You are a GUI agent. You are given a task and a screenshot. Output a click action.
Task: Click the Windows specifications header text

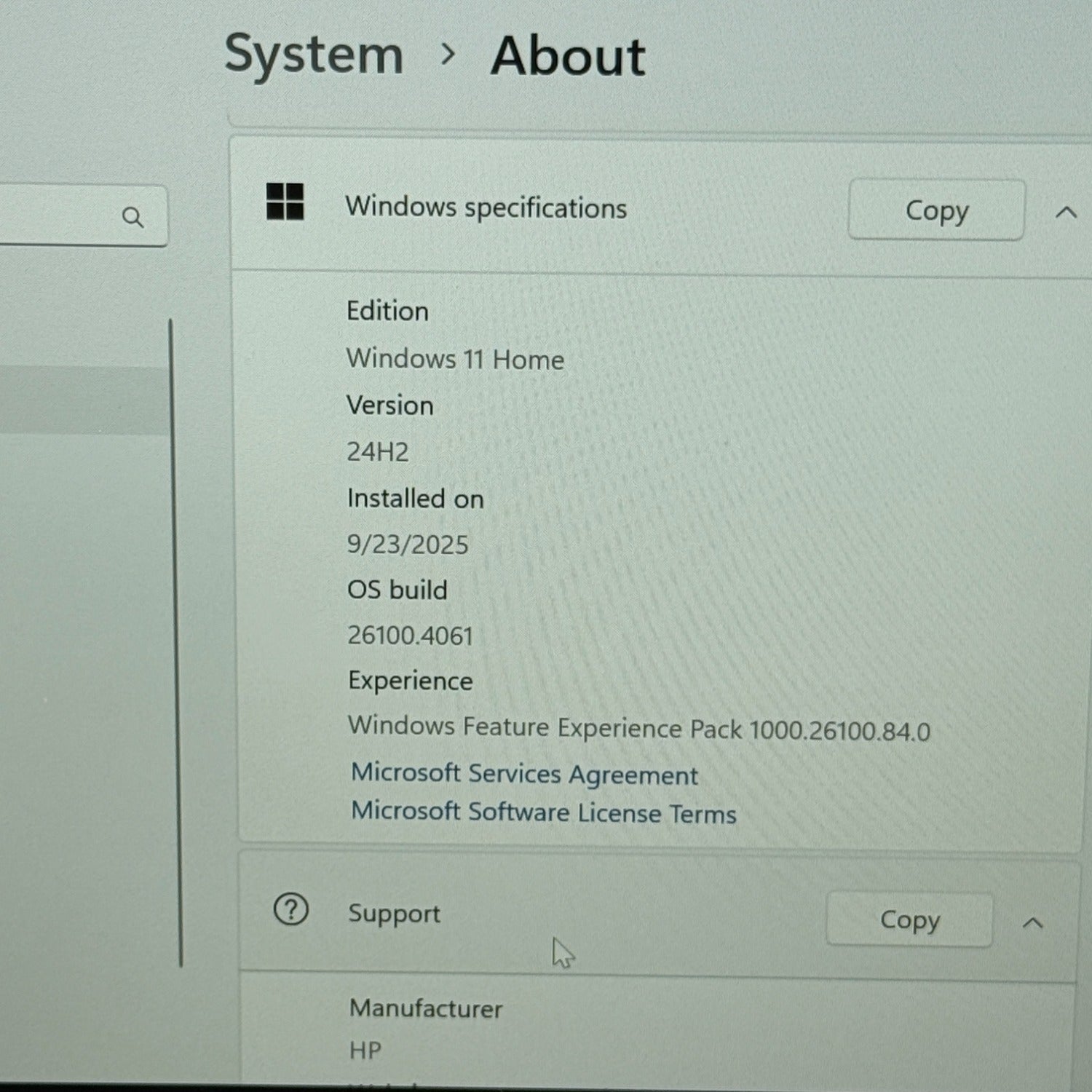pos(486,207)
